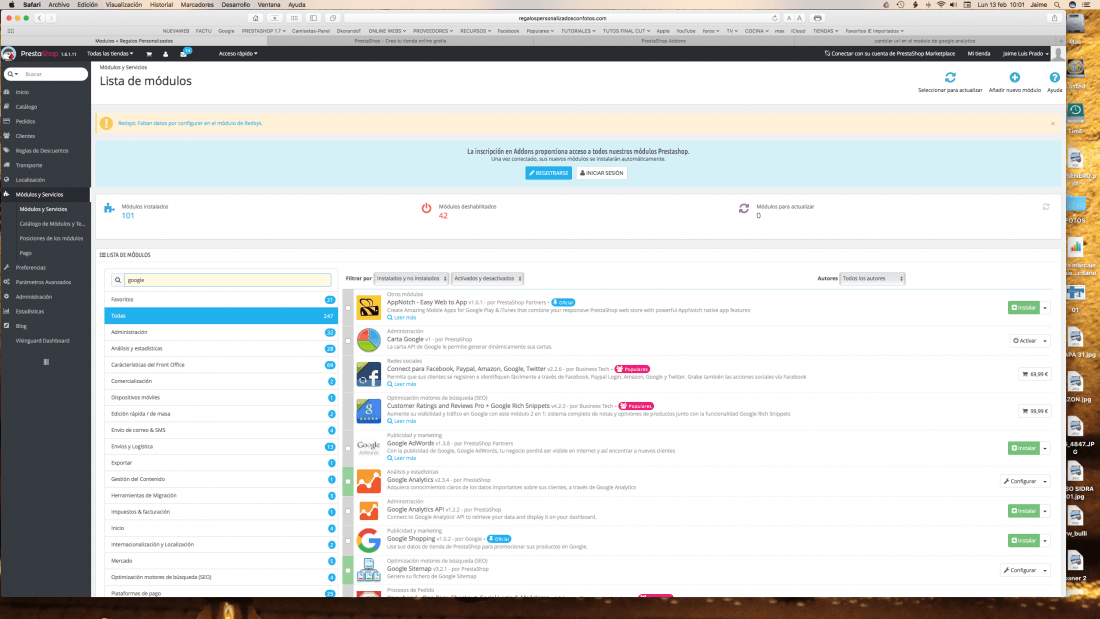Open Pedidos in the sidebar

point(25,121)
